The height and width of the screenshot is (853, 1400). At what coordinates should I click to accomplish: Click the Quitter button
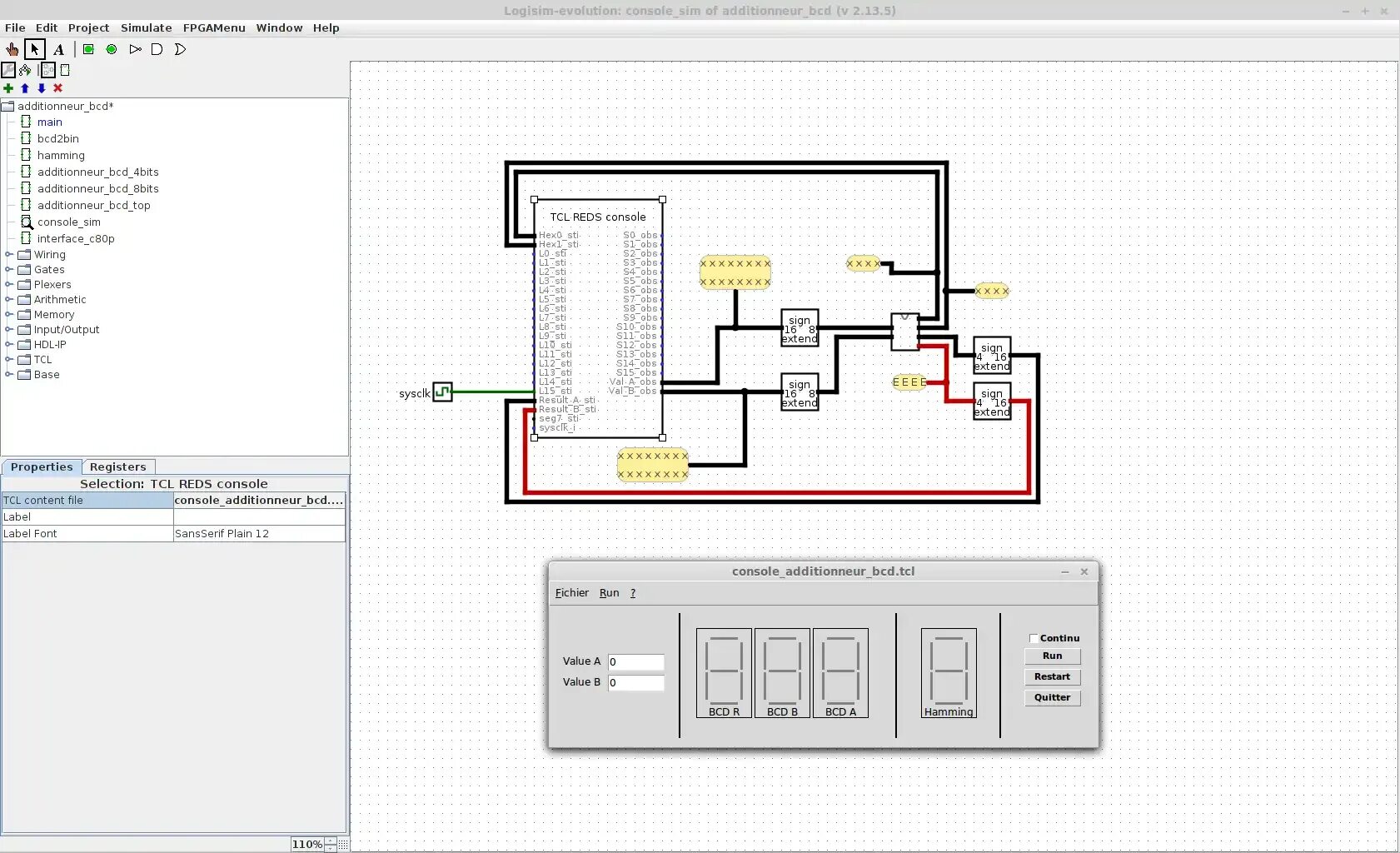click(x=1052, y=697)
